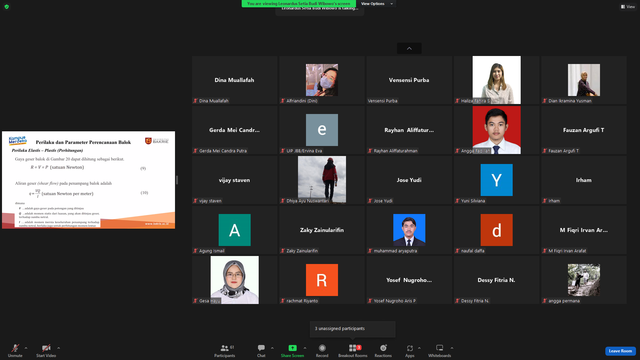Select Yosef Nugroho Aris P's tile
640x360 pixels.
pyautogui.click(x=409, y=280)
